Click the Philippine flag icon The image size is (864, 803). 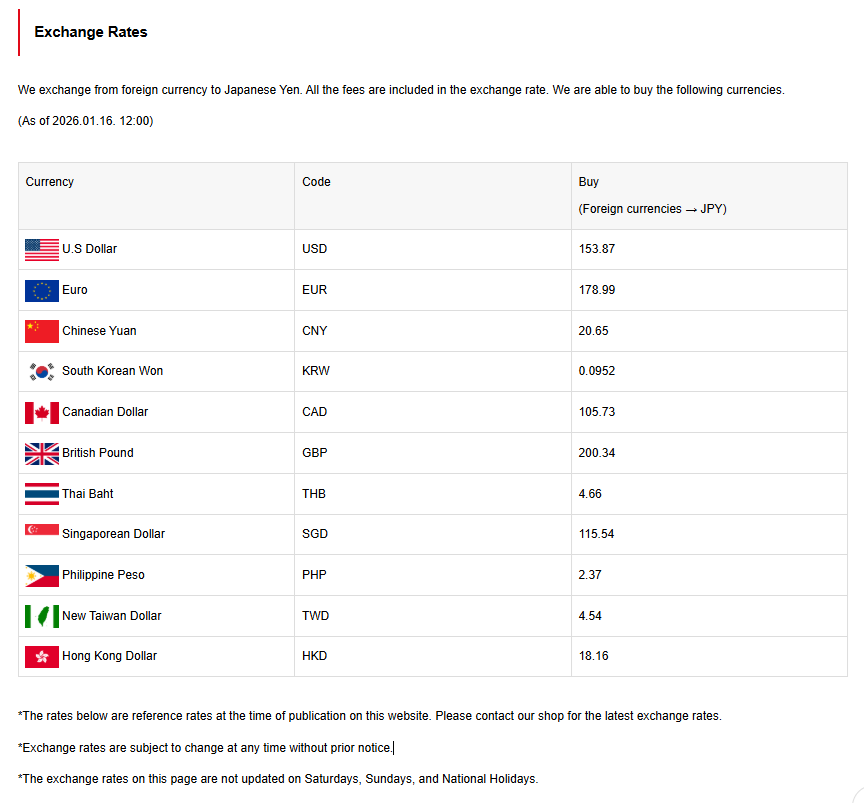point(42,575)
